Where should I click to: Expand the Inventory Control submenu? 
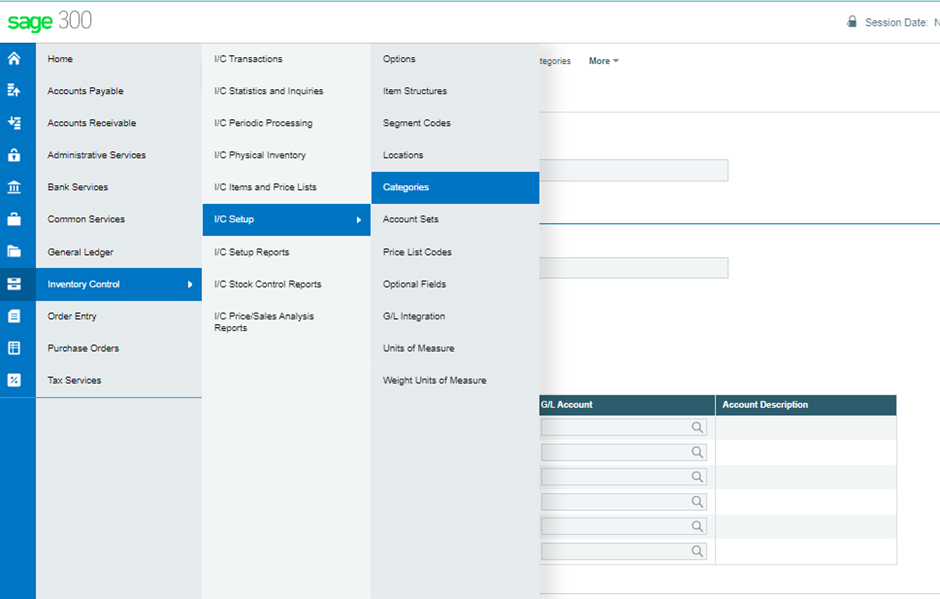[118, 284]
